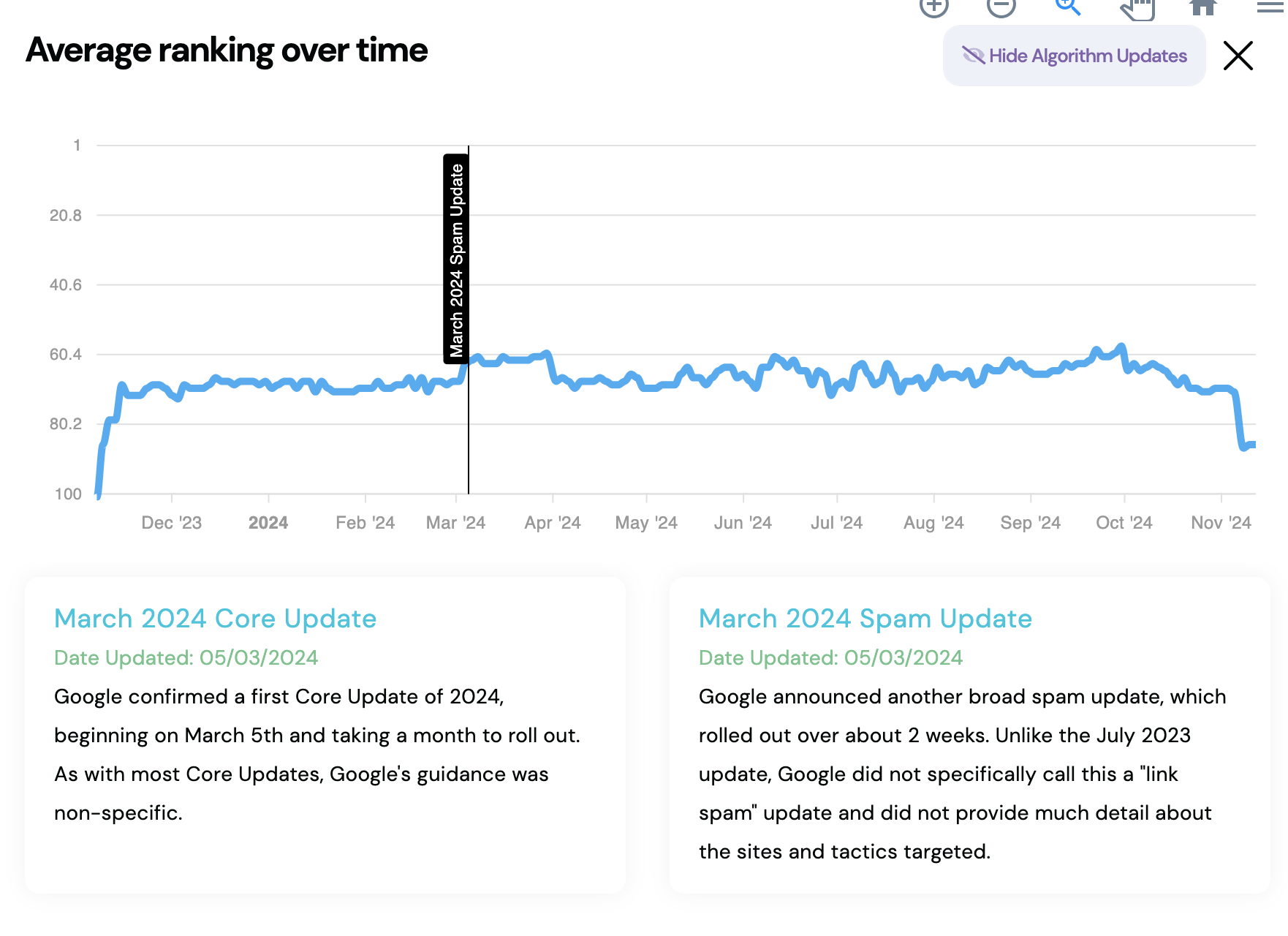Click the March 2024 Spam Update marker label
1288x936 pixels.
click(x=456, y=259)
